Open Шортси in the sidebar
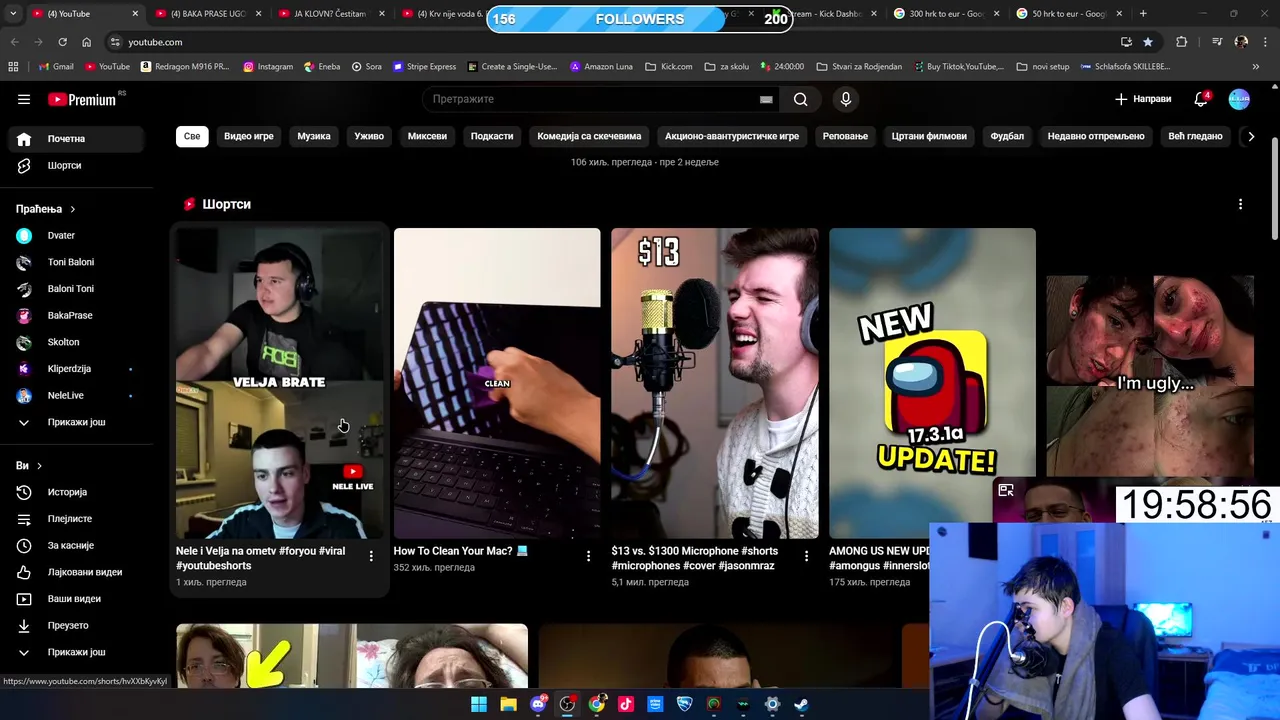Viewport: 1280px width, 720px height. (x=78, y=165)
